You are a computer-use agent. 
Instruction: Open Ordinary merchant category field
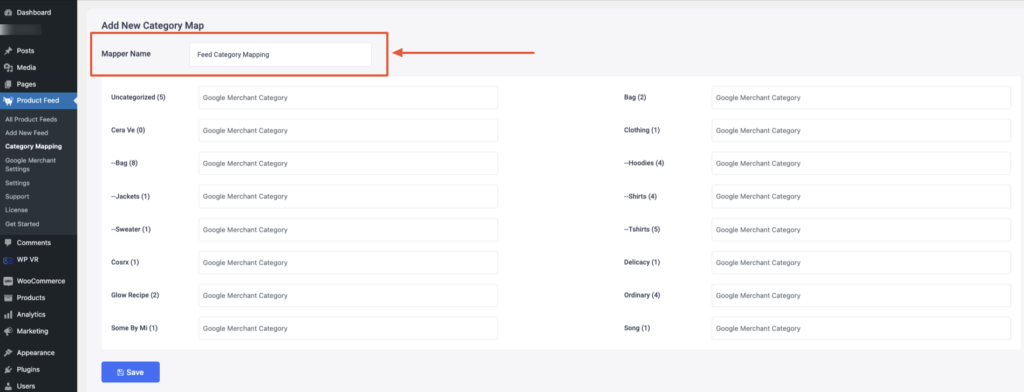(861, 295)
